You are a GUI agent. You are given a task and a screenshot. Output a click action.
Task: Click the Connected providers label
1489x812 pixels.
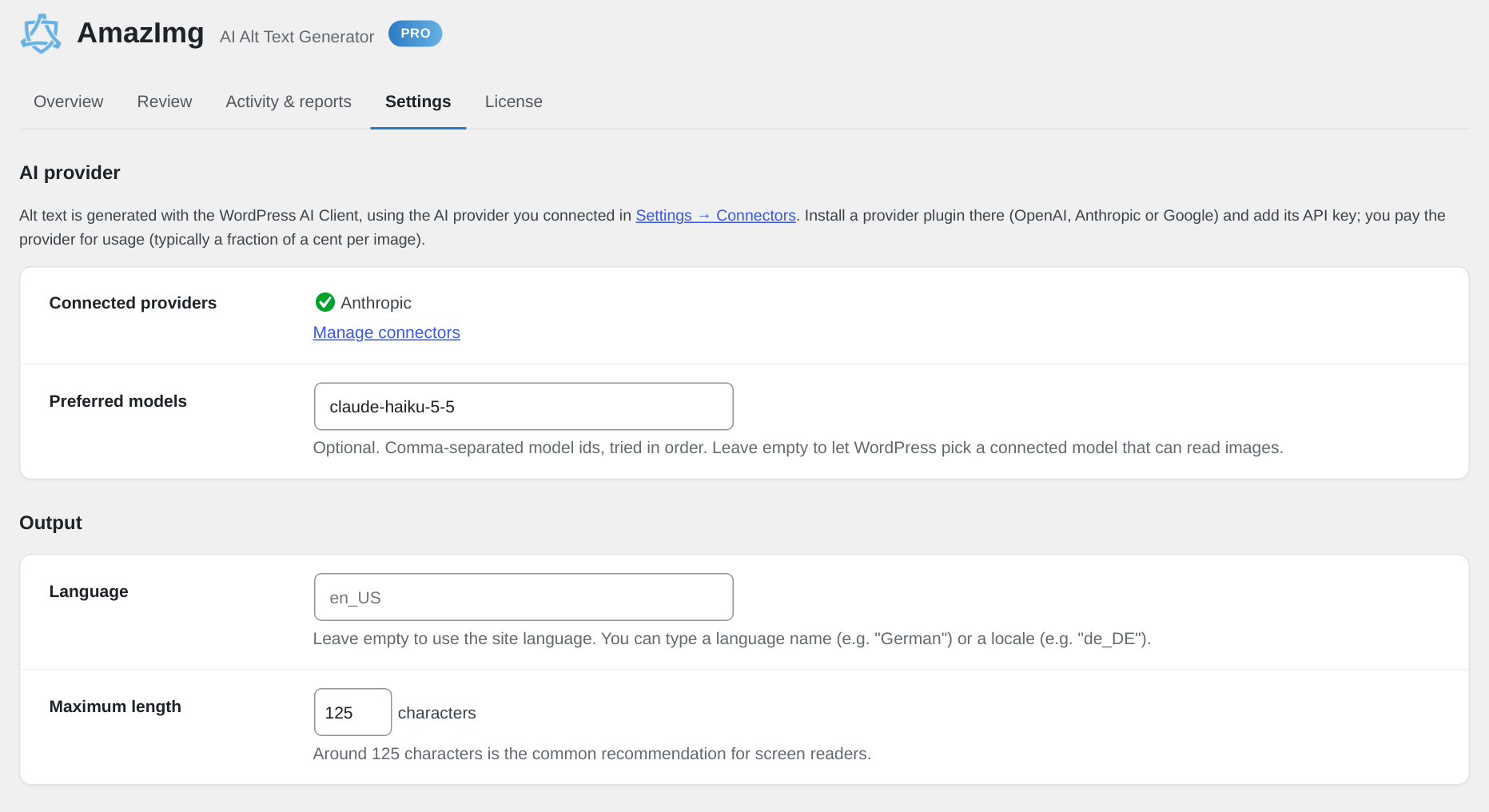[x=133, y=303]
